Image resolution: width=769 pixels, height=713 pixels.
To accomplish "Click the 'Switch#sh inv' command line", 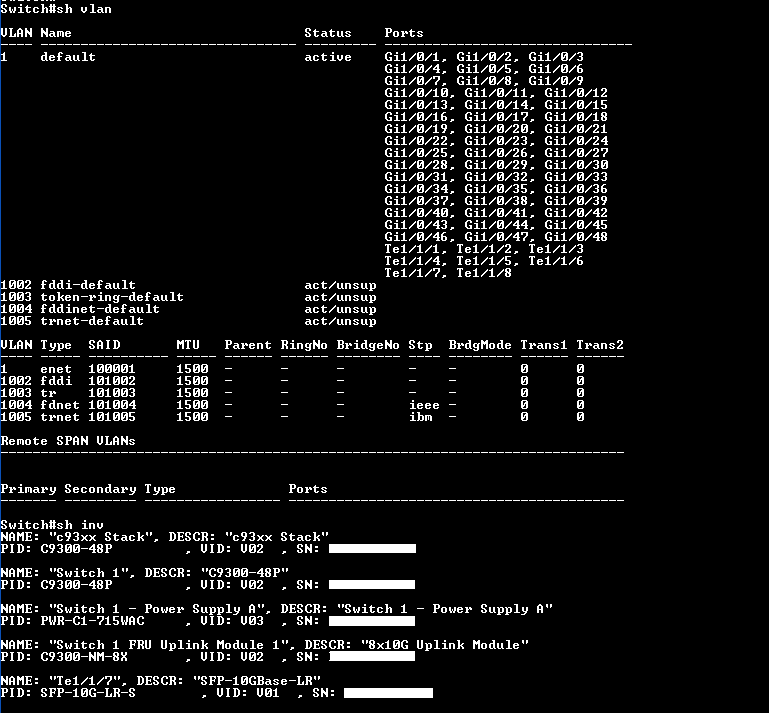I will (52, 525).
